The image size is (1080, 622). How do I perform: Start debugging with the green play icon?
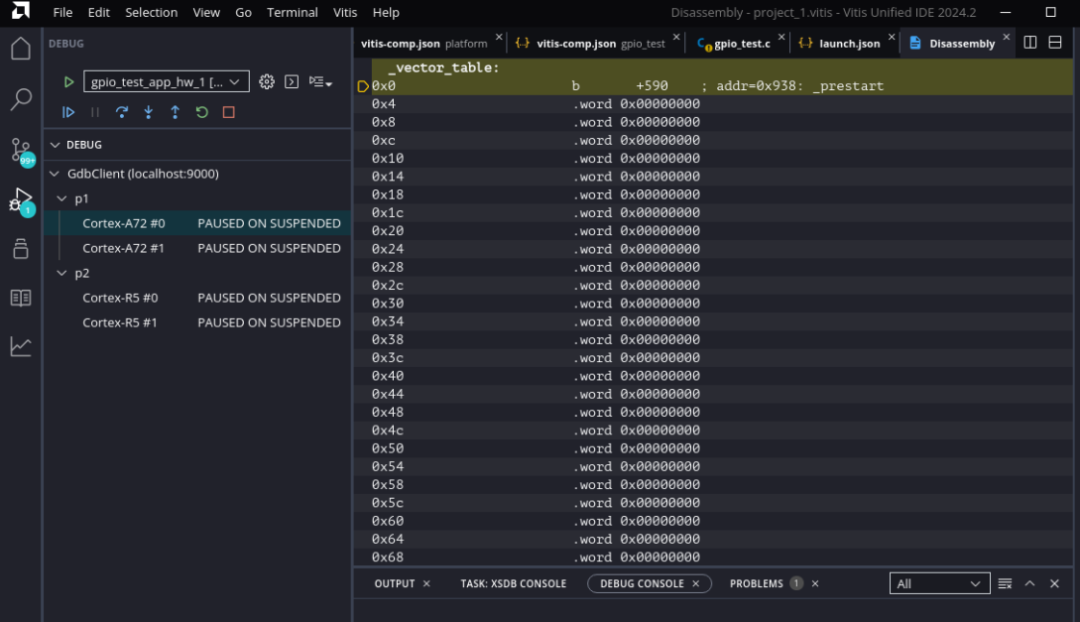(68, 82)
